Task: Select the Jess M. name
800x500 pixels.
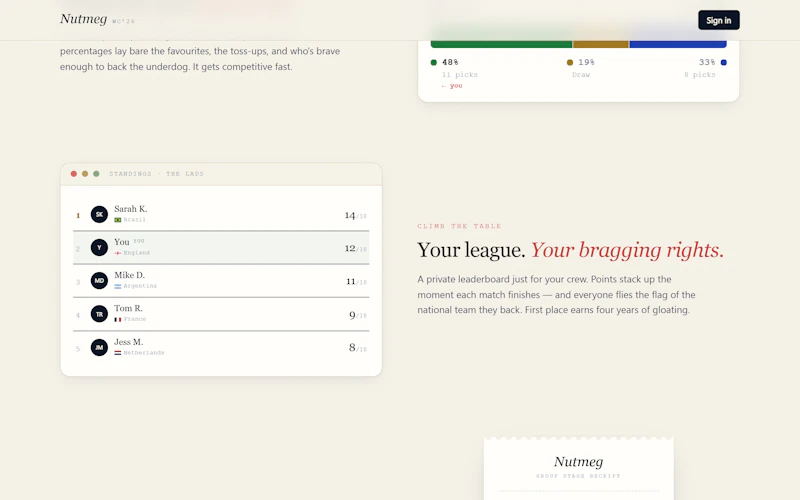Action: [x=129, y=342]
